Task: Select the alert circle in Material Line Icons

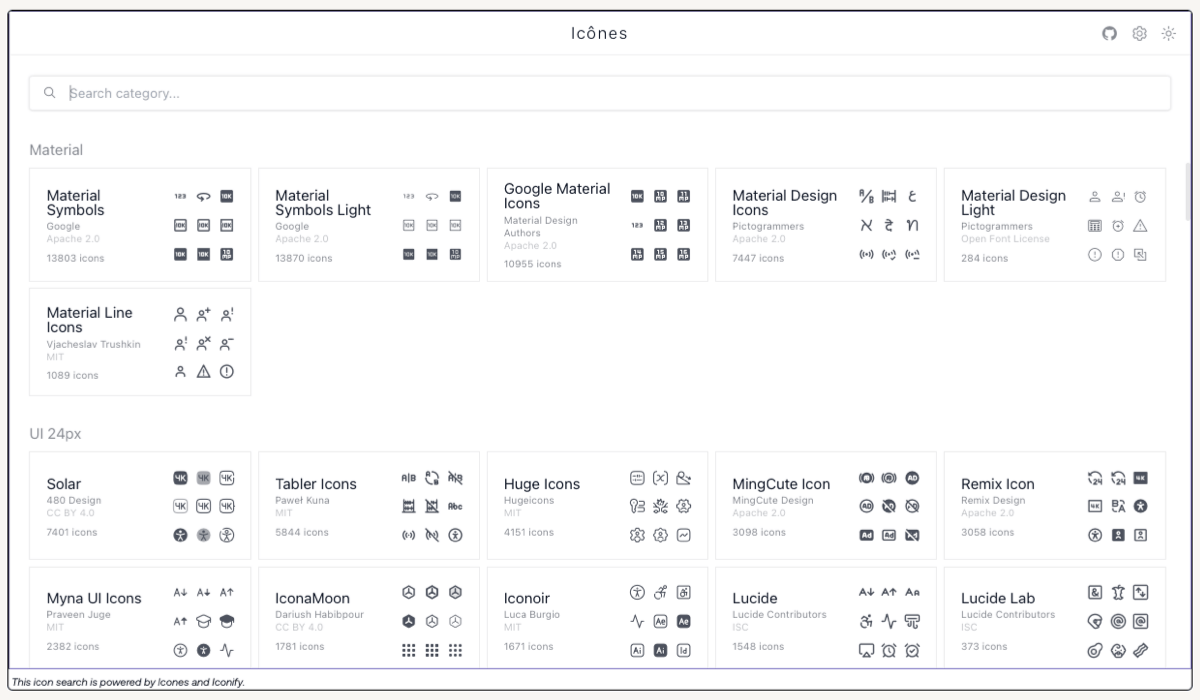Action: pyautogui.click(x=227, y=372)
